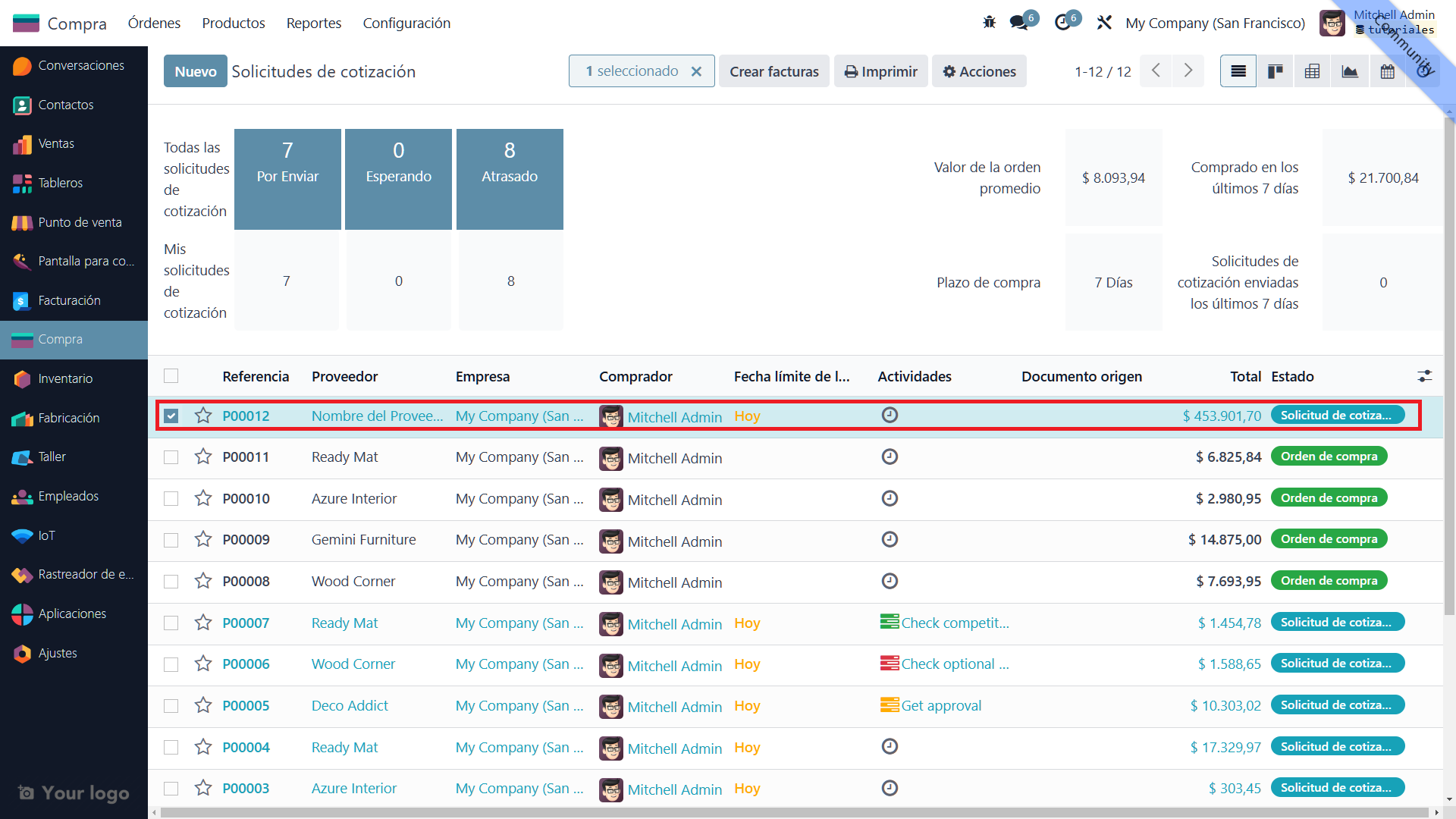This screenshot has height=819, width=1456.
Task: Open the Configuración menu
Action: tap(406, 23)
